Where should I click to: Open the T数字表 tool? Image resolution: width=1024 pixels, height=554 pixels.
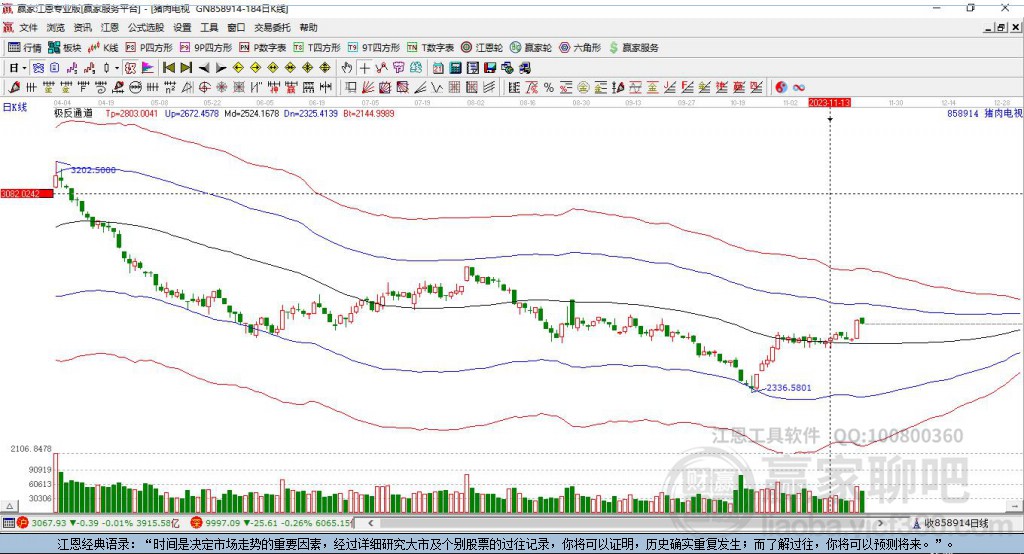(x=430, y=48)
